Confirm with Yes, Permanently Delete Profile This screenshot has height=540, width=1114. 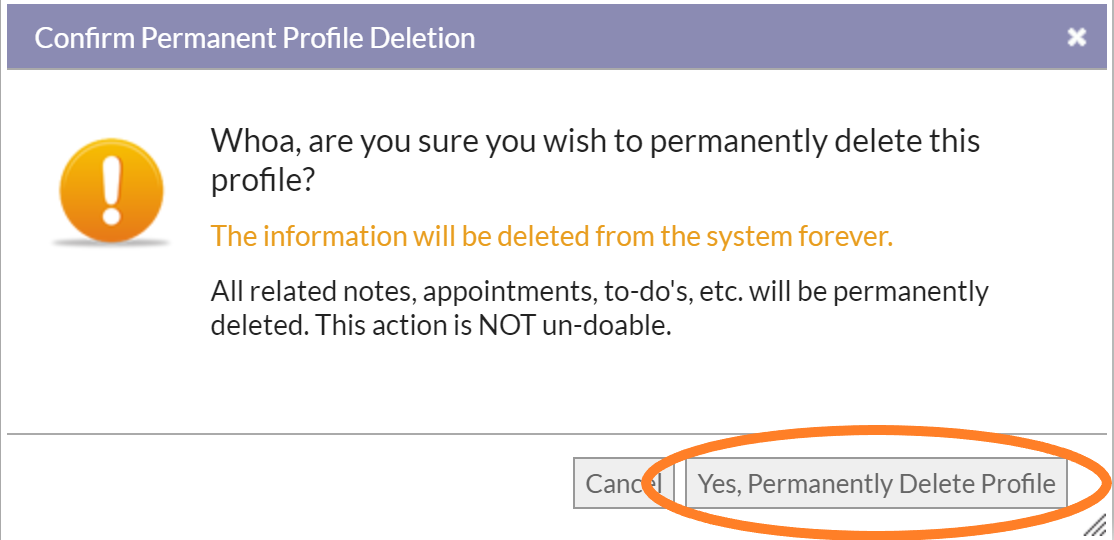coord(876,483)
